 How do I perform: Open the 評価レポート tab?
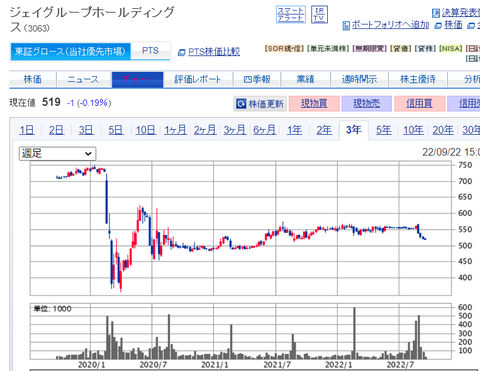(x=198, y=79)
